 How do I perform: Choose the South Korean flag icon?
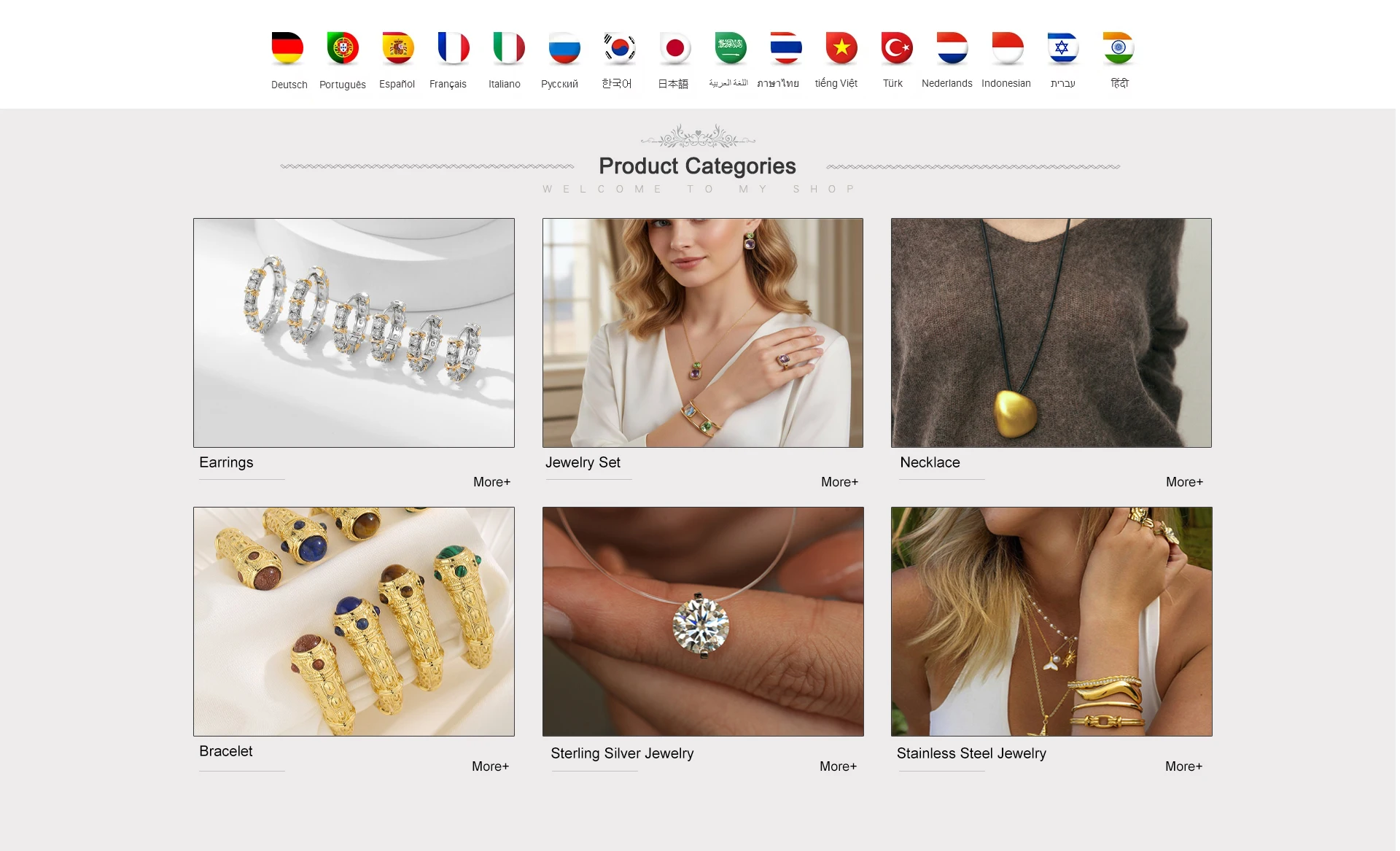[x=620, y=48]
